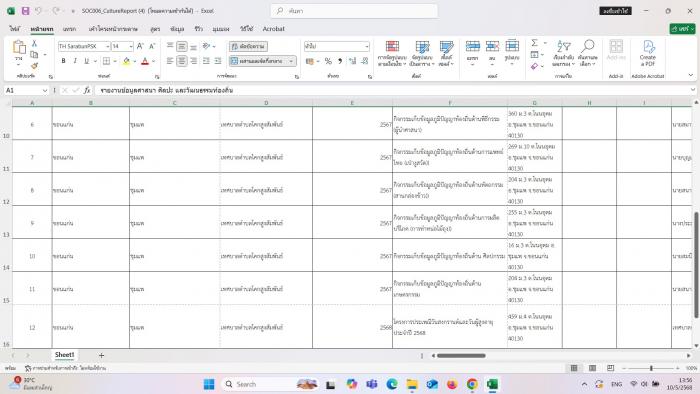Image resolution: width=700 pixels, height=394 pixels.
Task: Toggle Underline formatting button
Action: coord(86,61)
